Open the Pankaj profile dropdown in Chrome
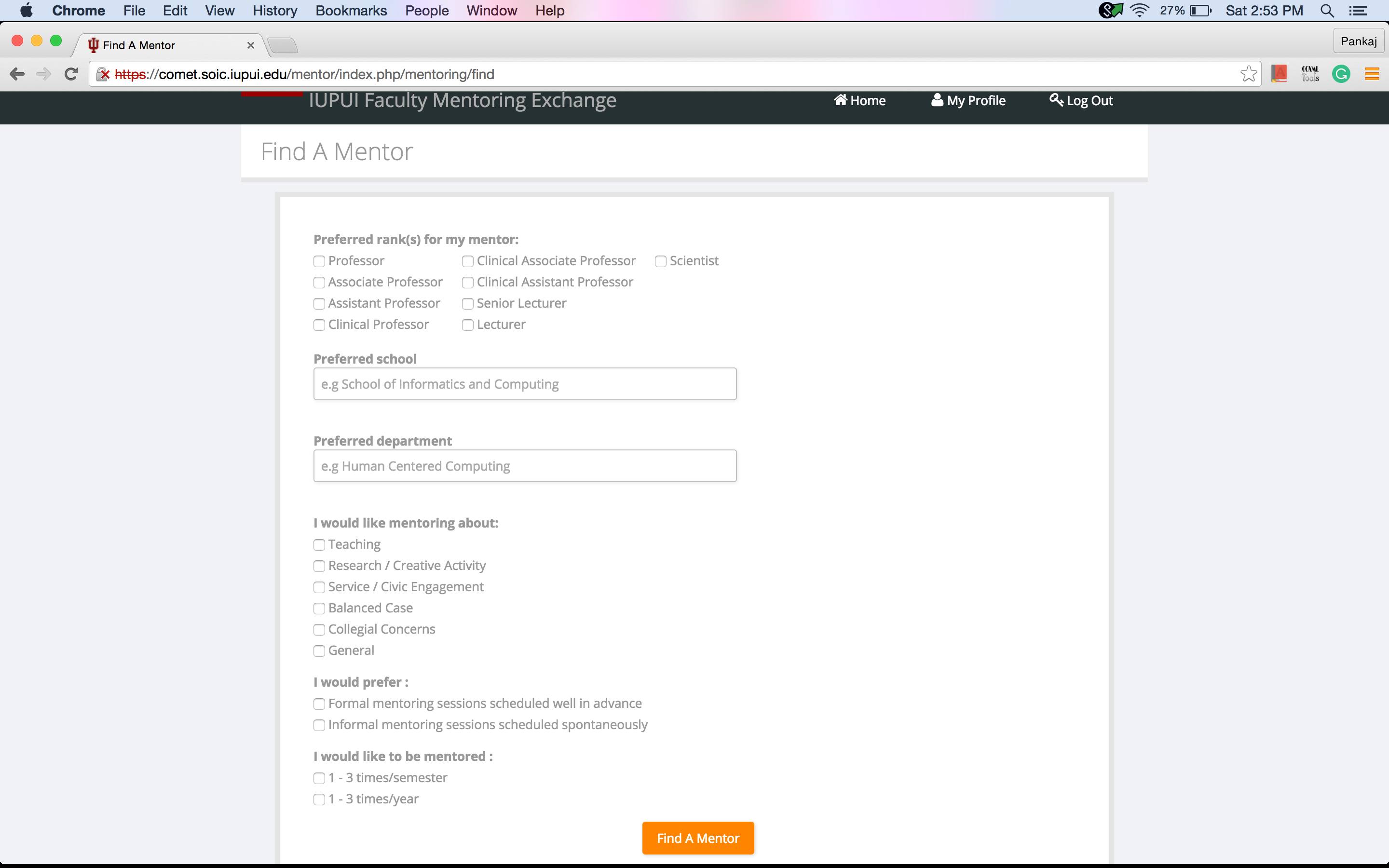This screenshot has width=1389, height=868. tap(1358, 41)
